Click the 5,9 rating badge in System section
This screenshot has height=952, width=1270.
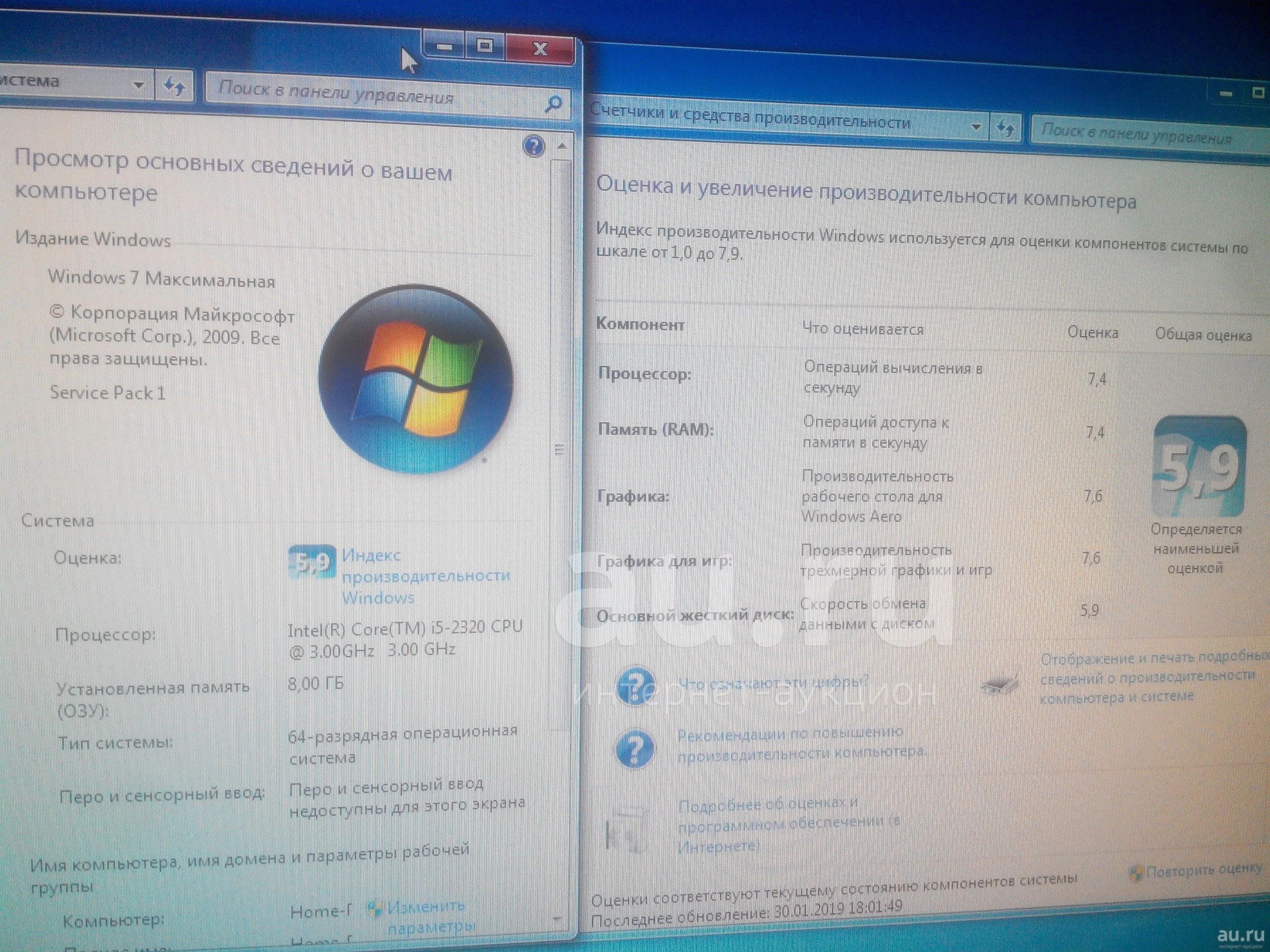pyautogui.click(x=311, y=561)
